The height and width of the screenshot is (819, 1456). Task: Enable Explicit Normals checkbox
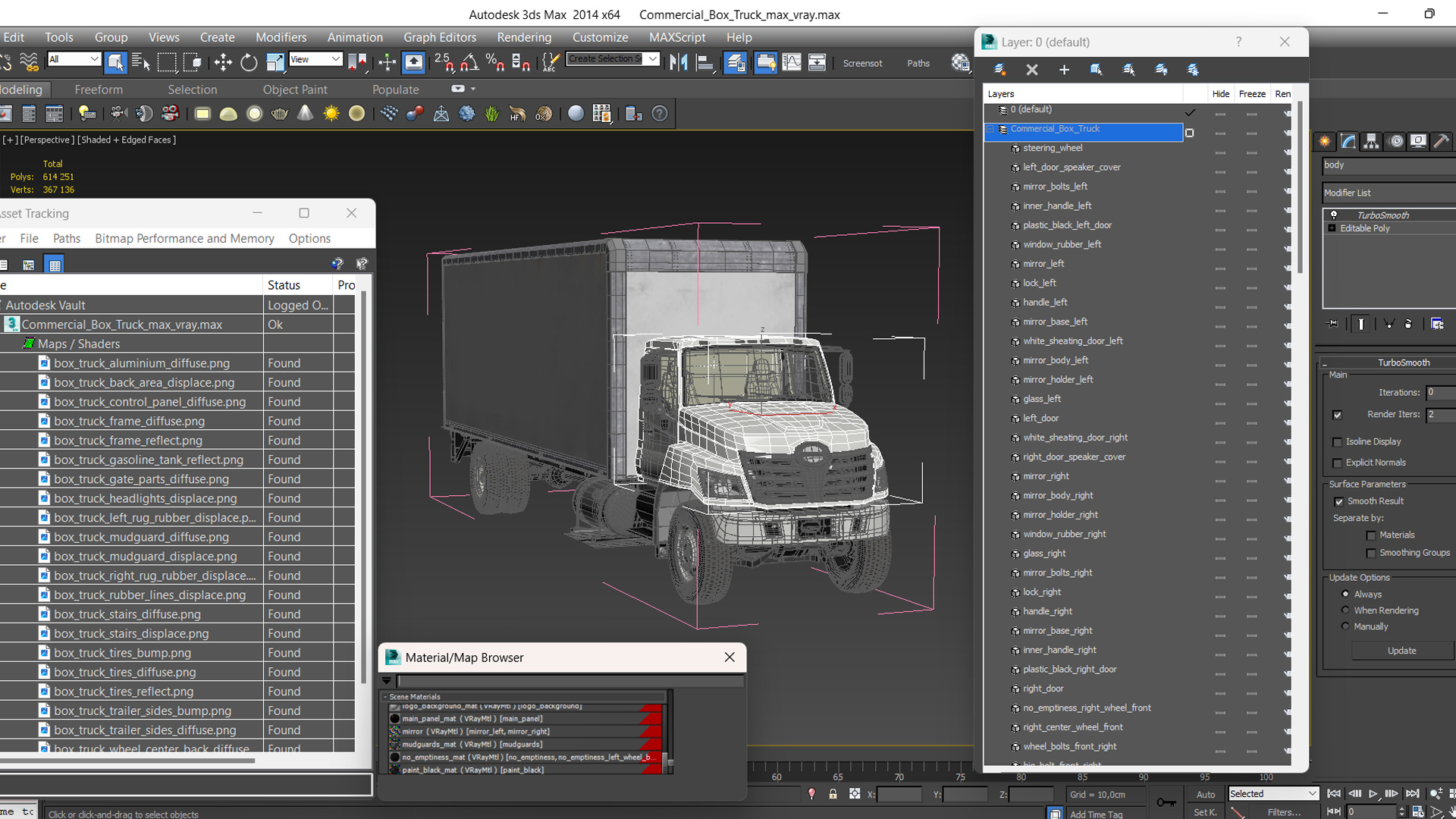1338,463
